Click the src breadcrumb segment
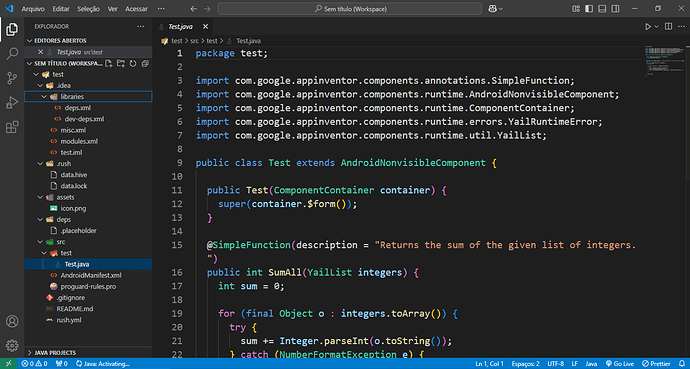This screenshot has width=690, height=369. (195, 41)
